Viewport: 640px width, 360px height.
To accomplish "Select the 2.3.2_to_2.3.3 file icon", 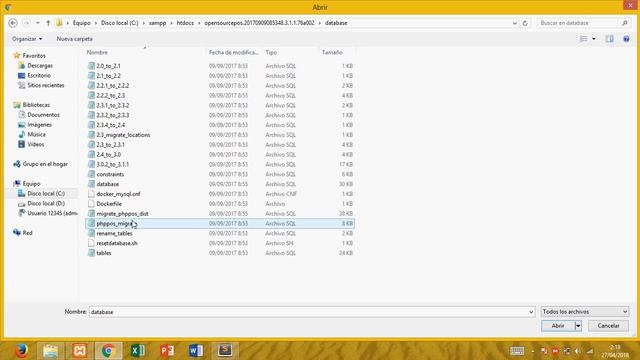I will coord(91,115).
